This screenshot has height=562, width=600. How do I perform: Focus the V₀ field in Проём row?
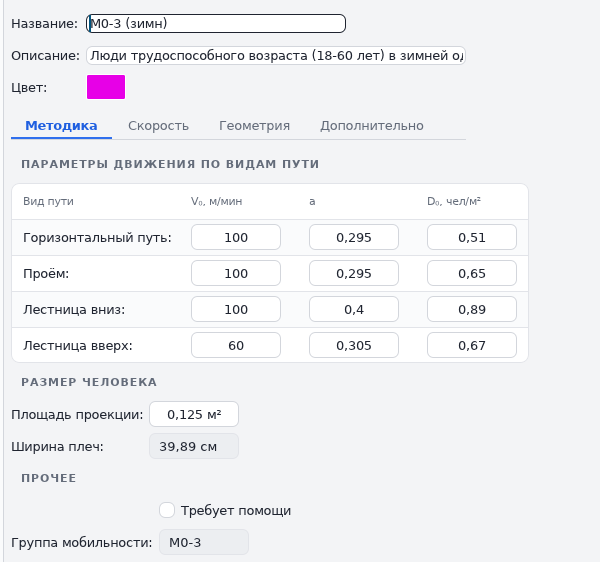pos(236,274)
